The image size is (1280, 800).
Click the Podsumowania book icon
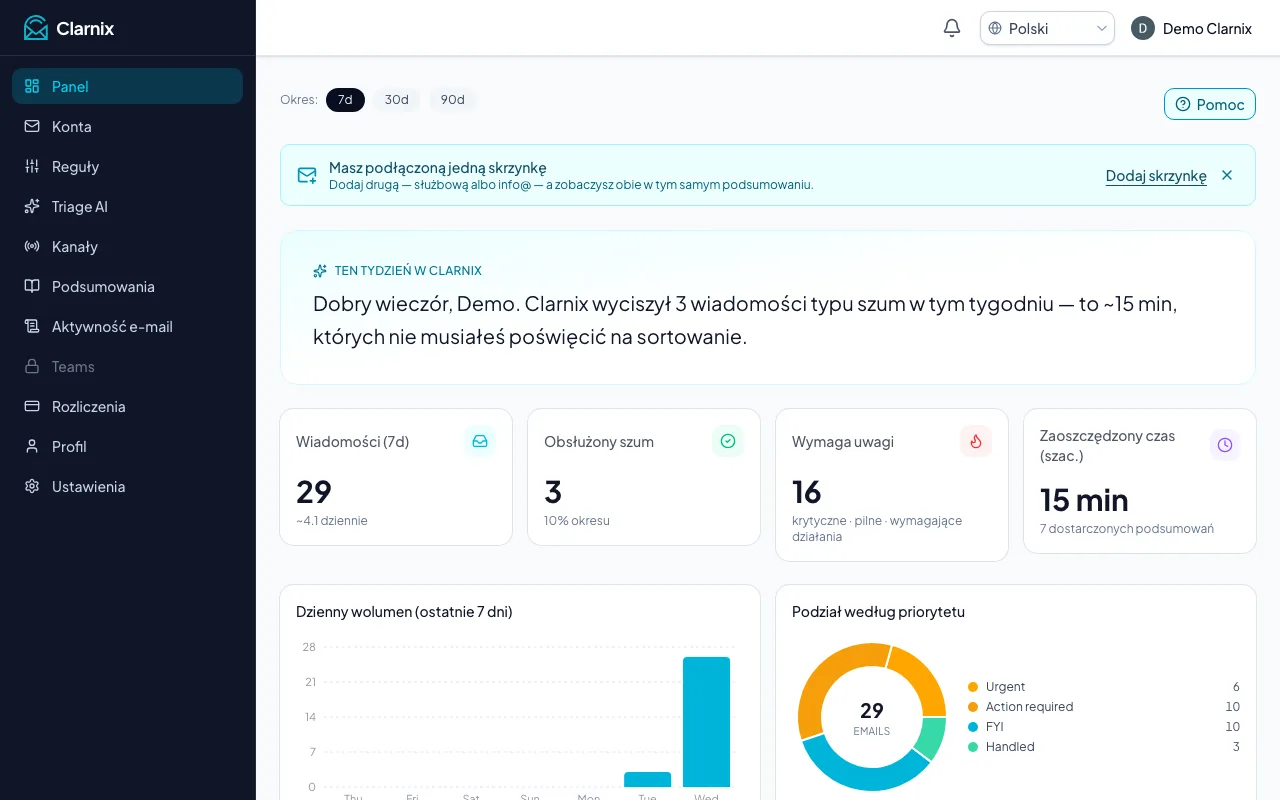[32, 286]
